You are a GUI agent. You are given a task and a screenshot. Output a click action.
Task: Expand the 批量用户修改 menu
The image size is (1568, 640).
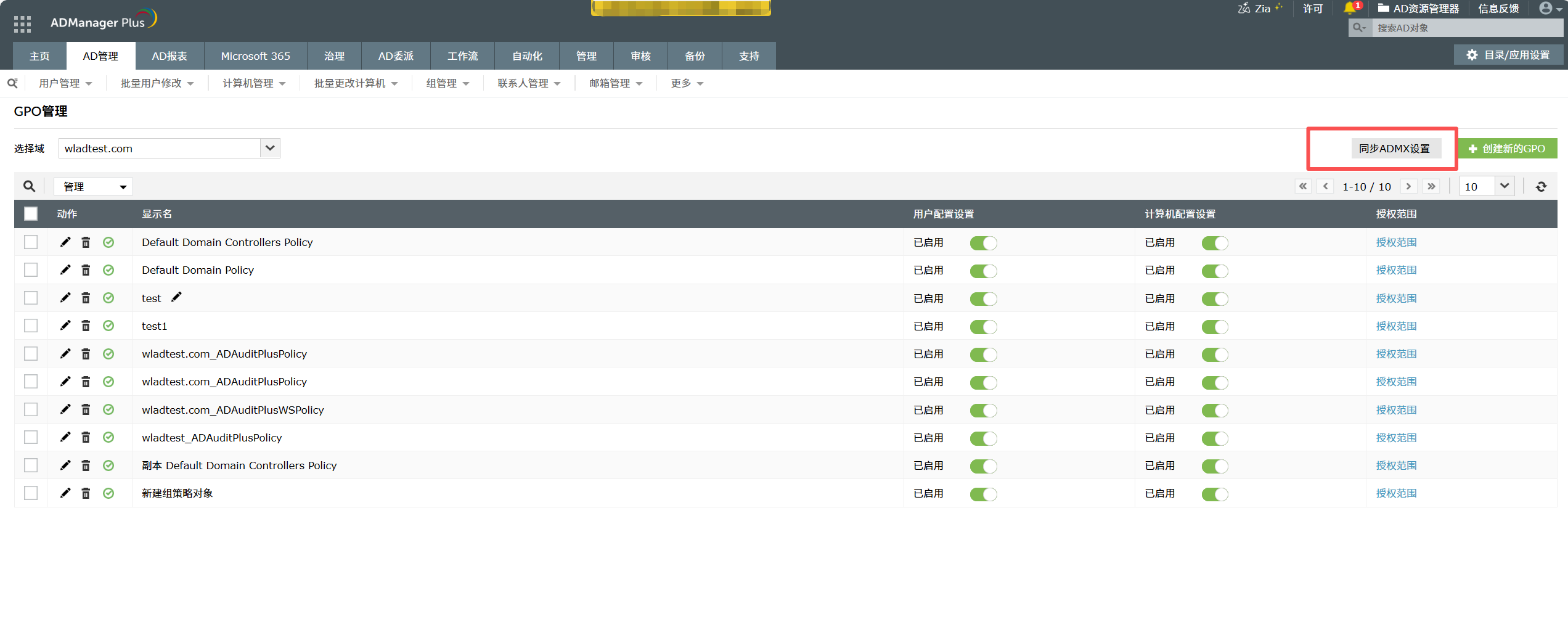(x=157, y=83)
